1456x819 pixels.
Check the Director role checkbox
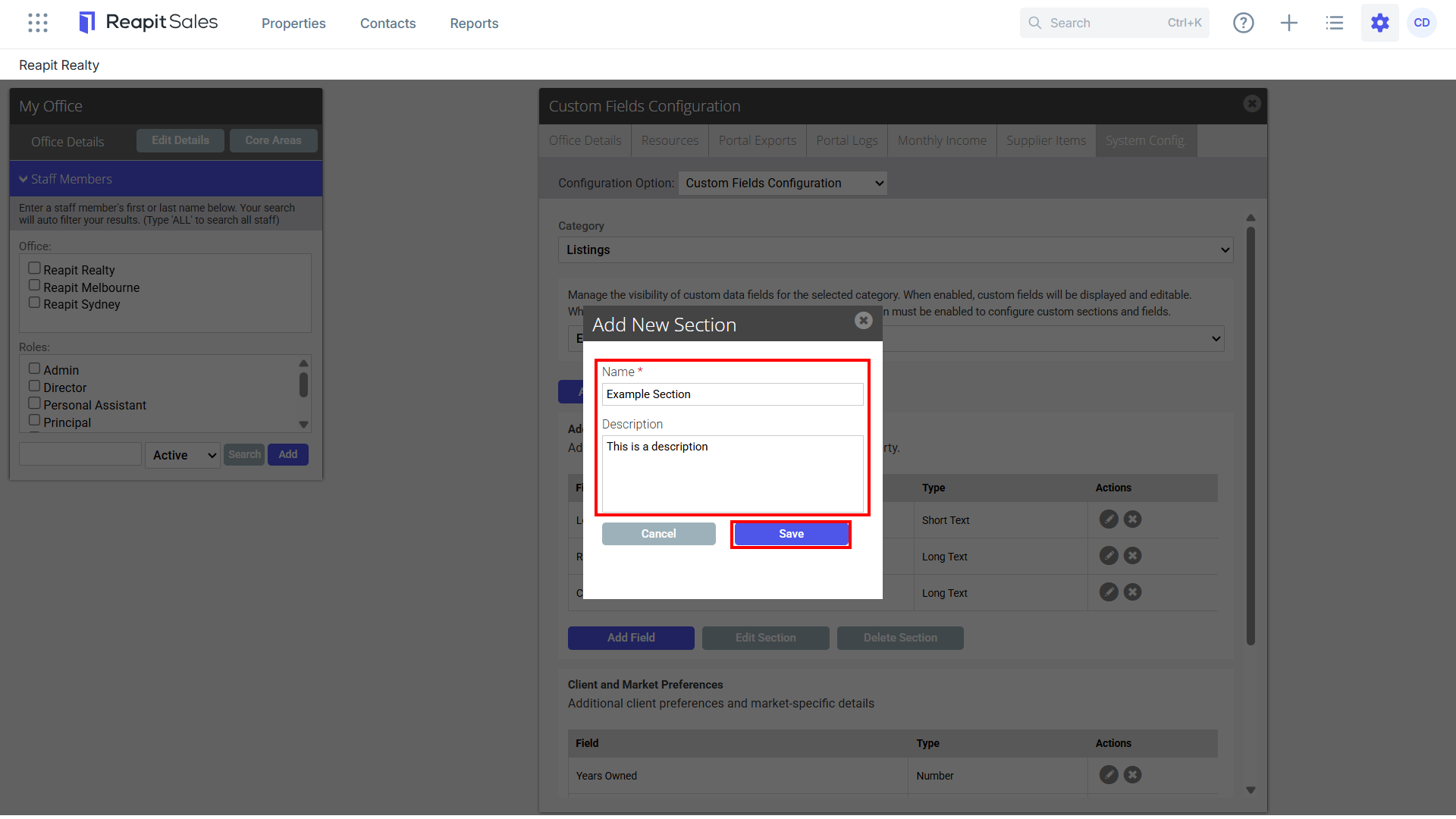pos(34,386)
